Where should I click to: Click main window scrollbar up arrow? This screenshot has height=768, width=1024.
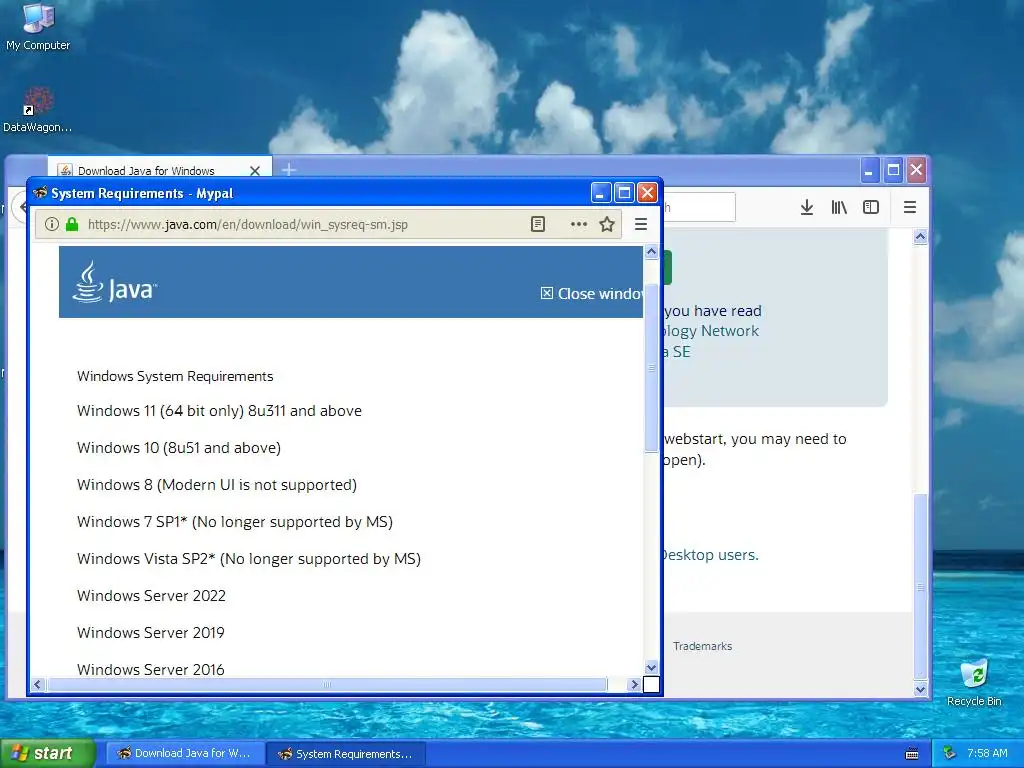[920, 237]
